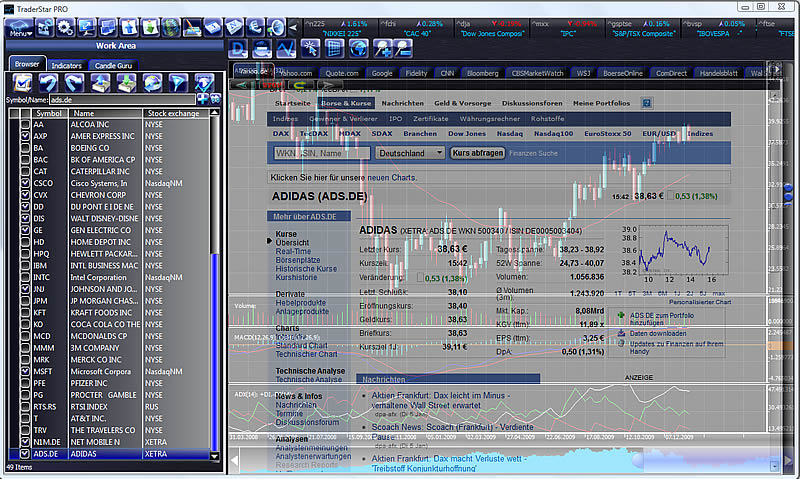The image size is (800, 479).
Task: Click the brush drawing tool icon
Action: point(192,27)
